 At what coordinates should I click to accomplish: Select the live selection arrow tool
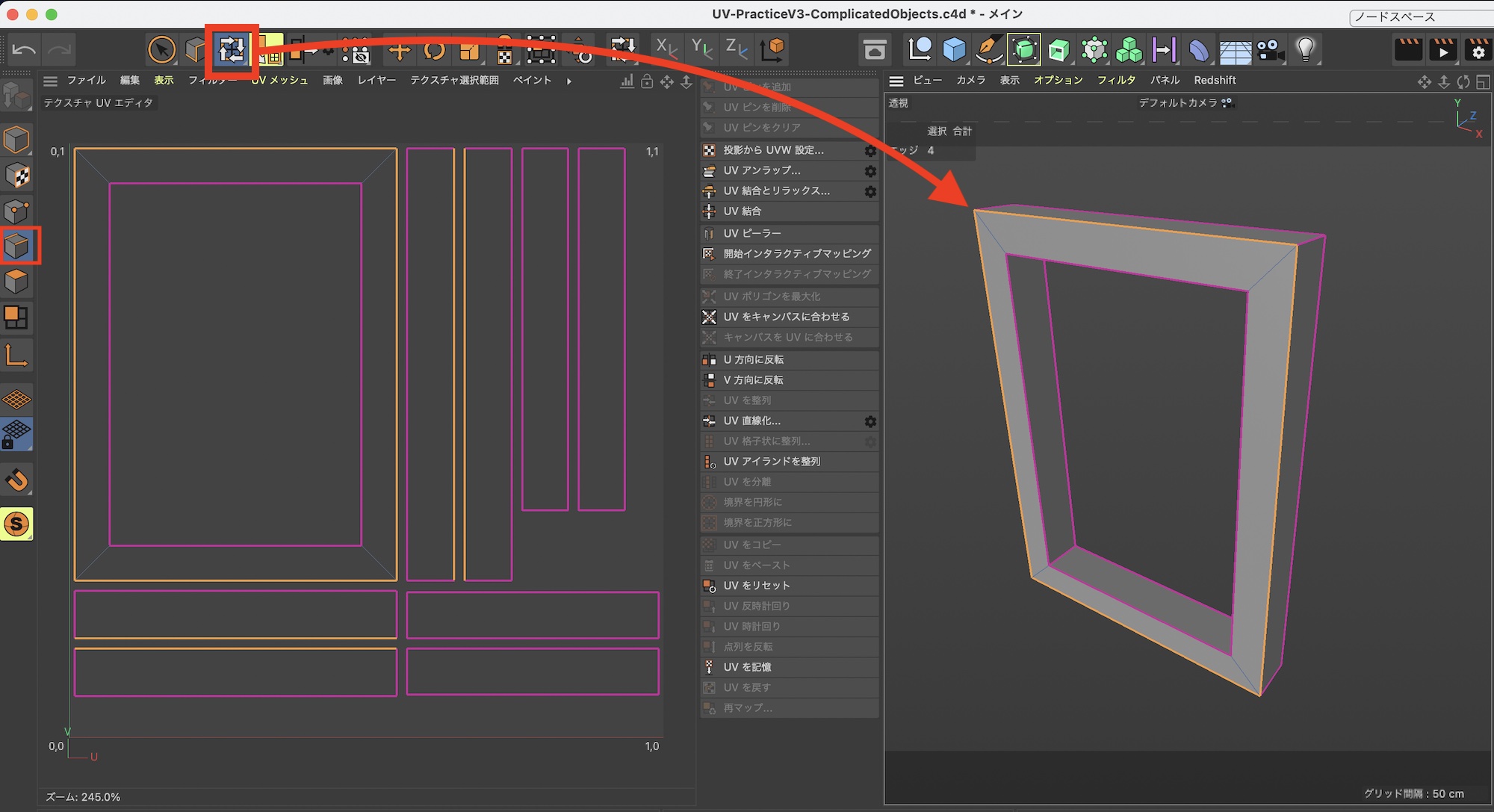tap(161, 50)
